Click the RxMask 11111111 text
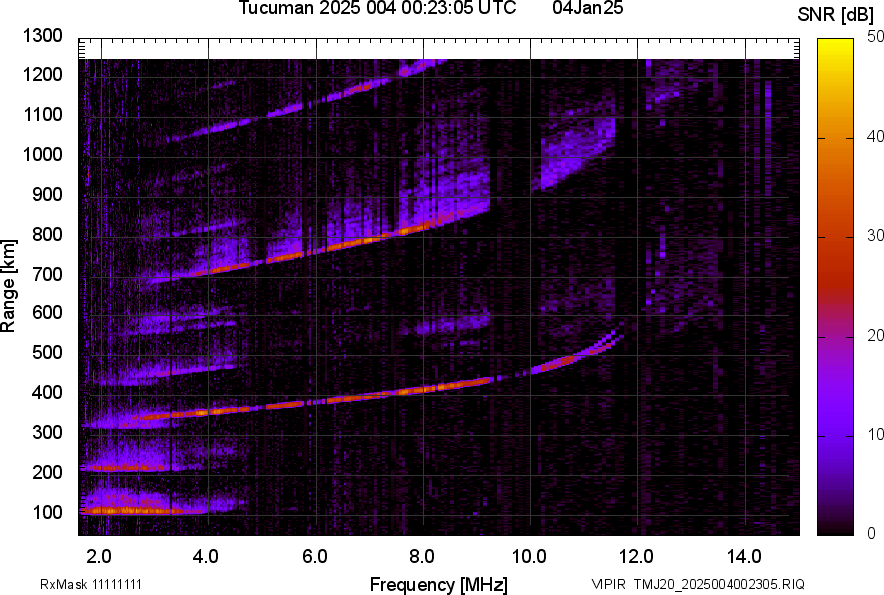Screen dimensions: 884x595 (97, 584)
